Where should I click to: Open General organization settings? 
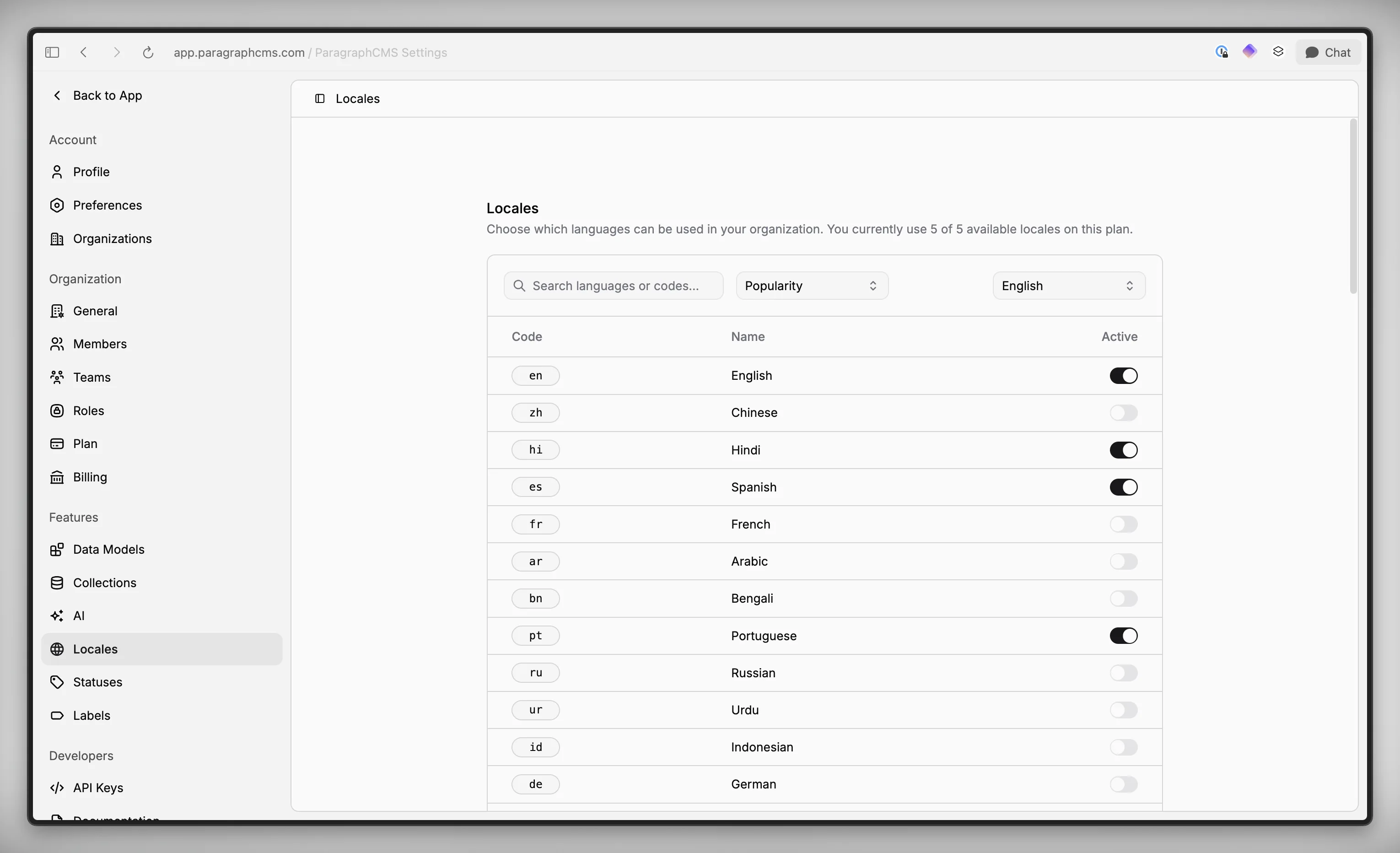[162, 311]
